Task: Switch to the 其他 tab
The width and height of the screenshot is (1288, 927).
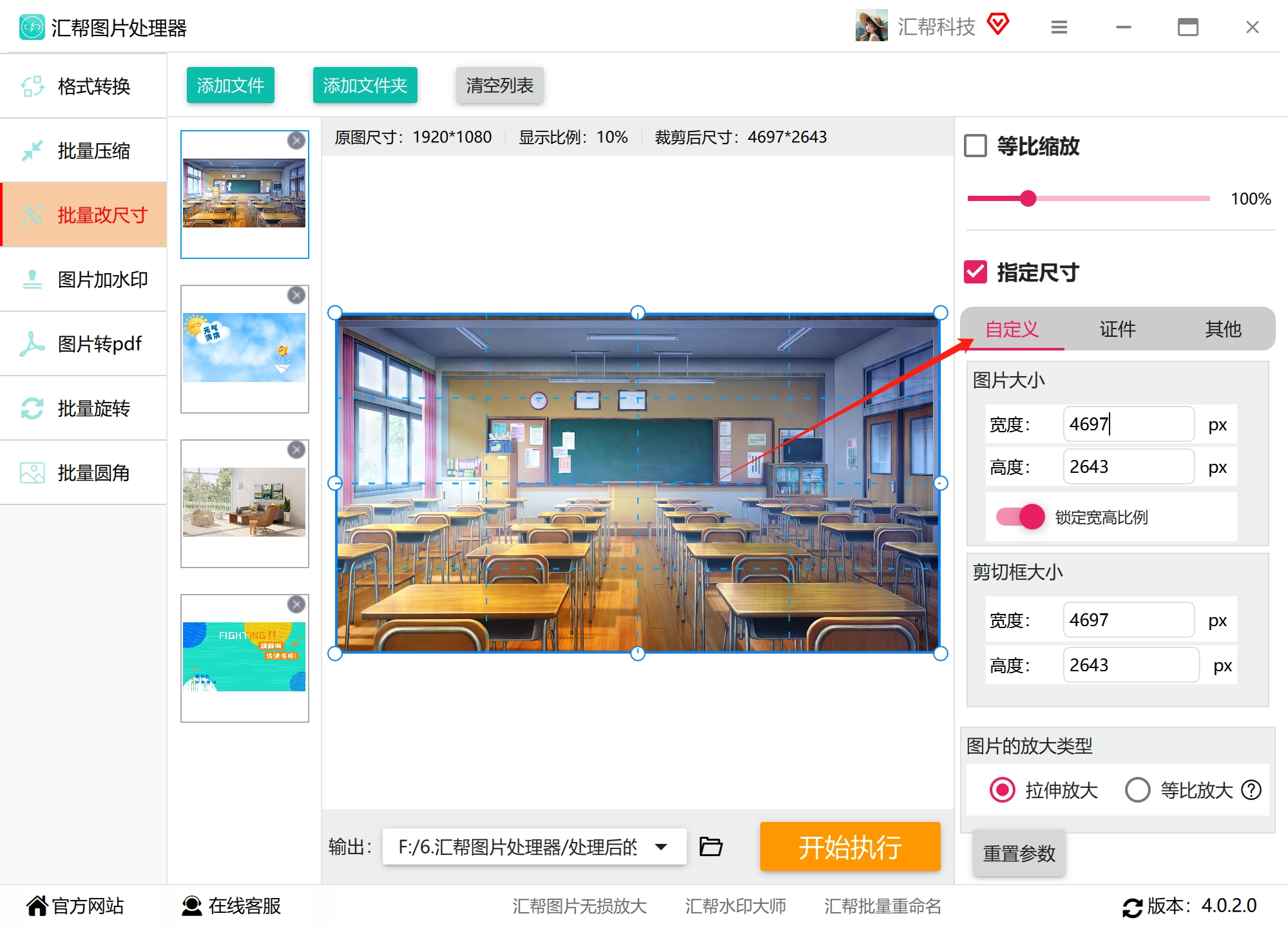Action: click(x=1222, y=329)
